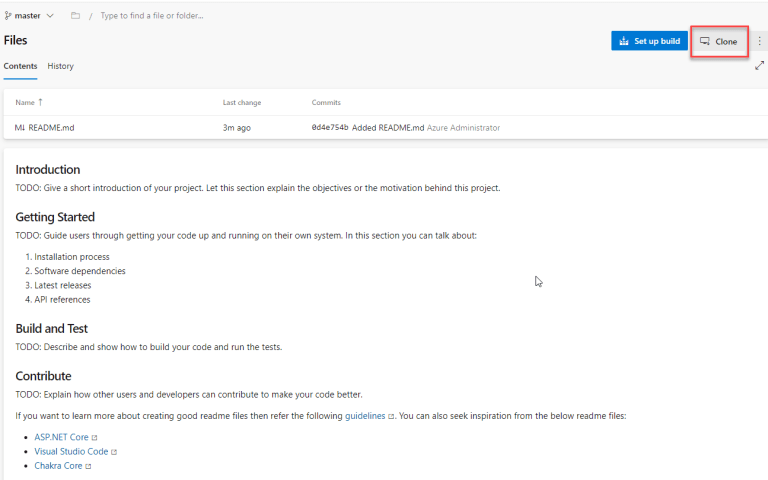Click the 'API references' list item

click(x=62, y=299)
